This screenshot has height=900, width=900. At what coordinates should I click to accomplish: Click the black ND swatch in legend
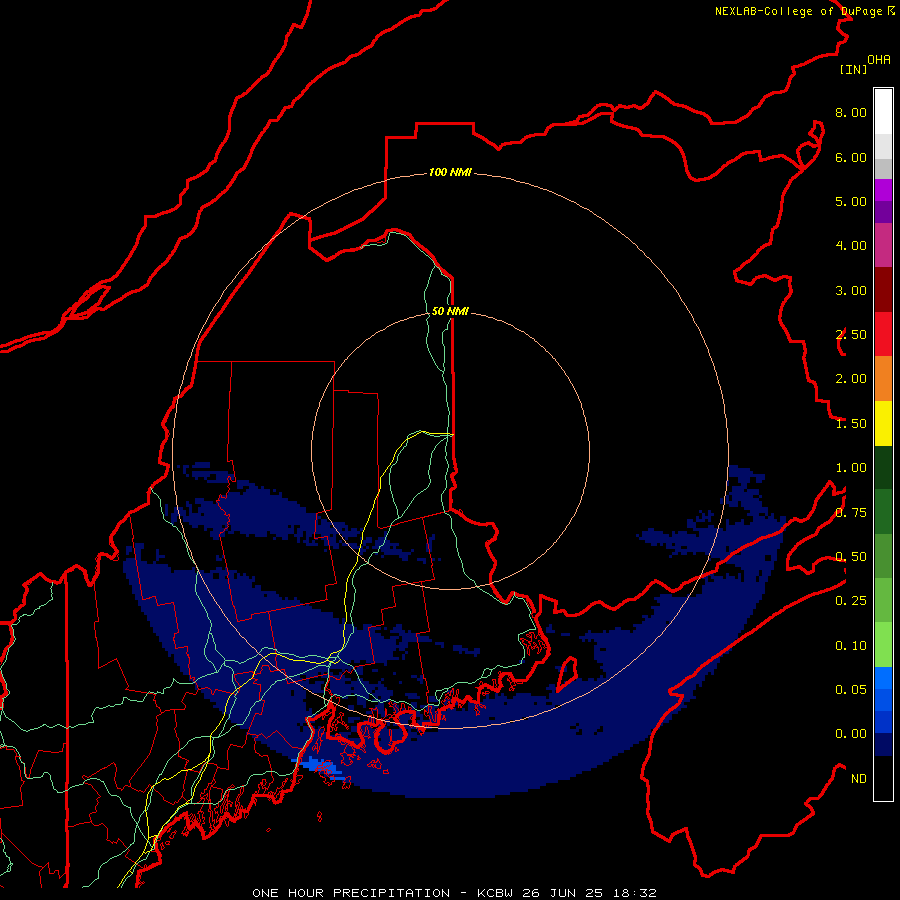click(x=883, y=778)
